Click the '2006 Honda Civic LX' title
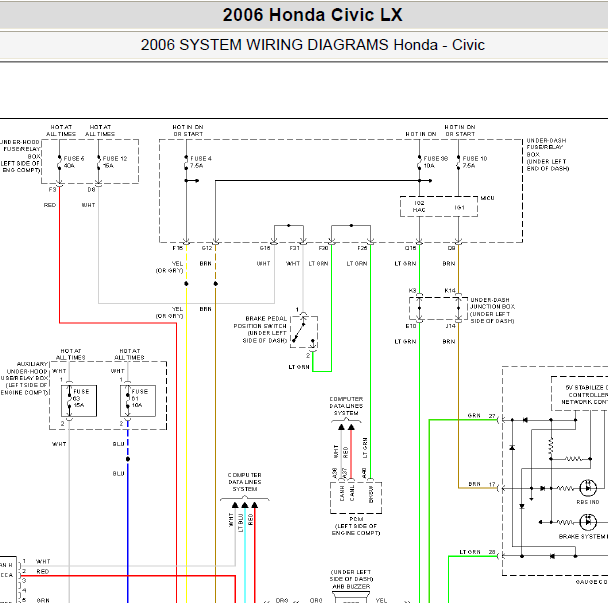Screen dimensions: 608x603 (312, 15)
